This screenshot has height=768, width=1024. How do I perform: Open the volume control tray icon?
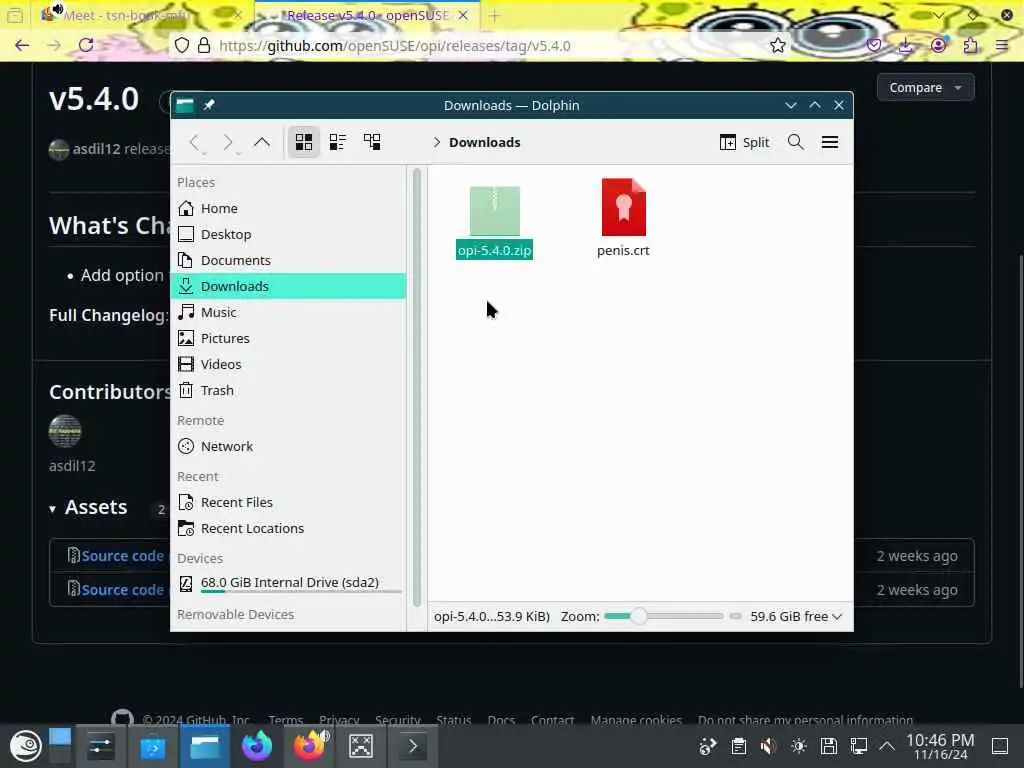tap(769, 746)
